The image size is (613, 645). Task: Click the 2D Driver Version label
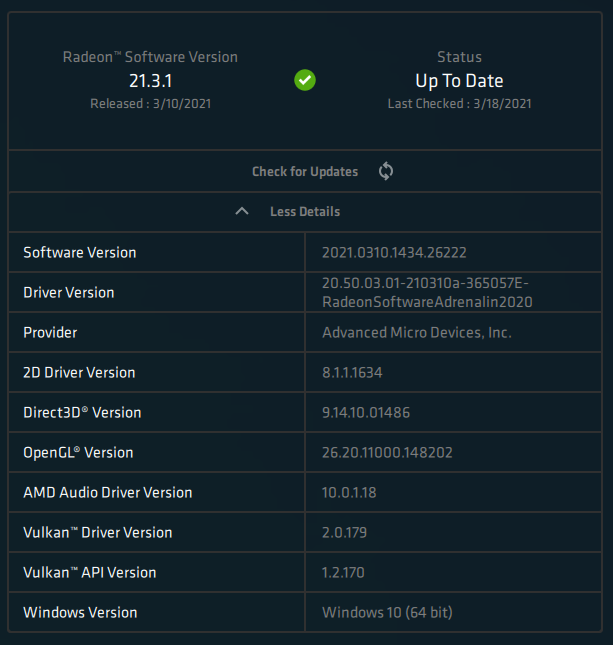[x=79, y=372]
